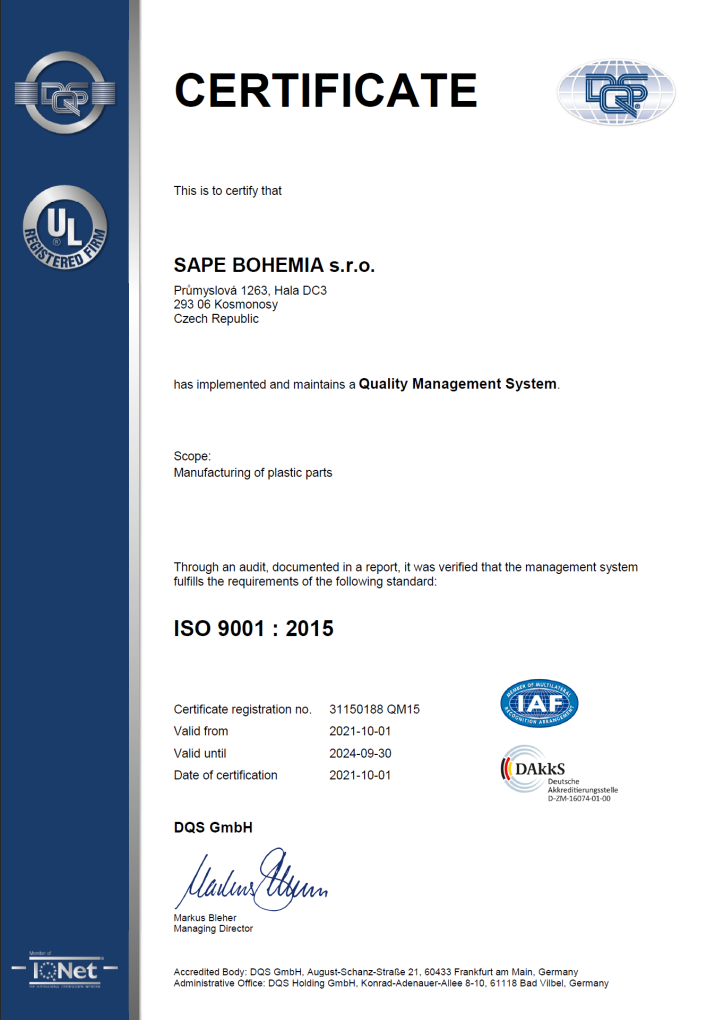
Task: Click the date '2024-09-30'
Action: [360, 753]
